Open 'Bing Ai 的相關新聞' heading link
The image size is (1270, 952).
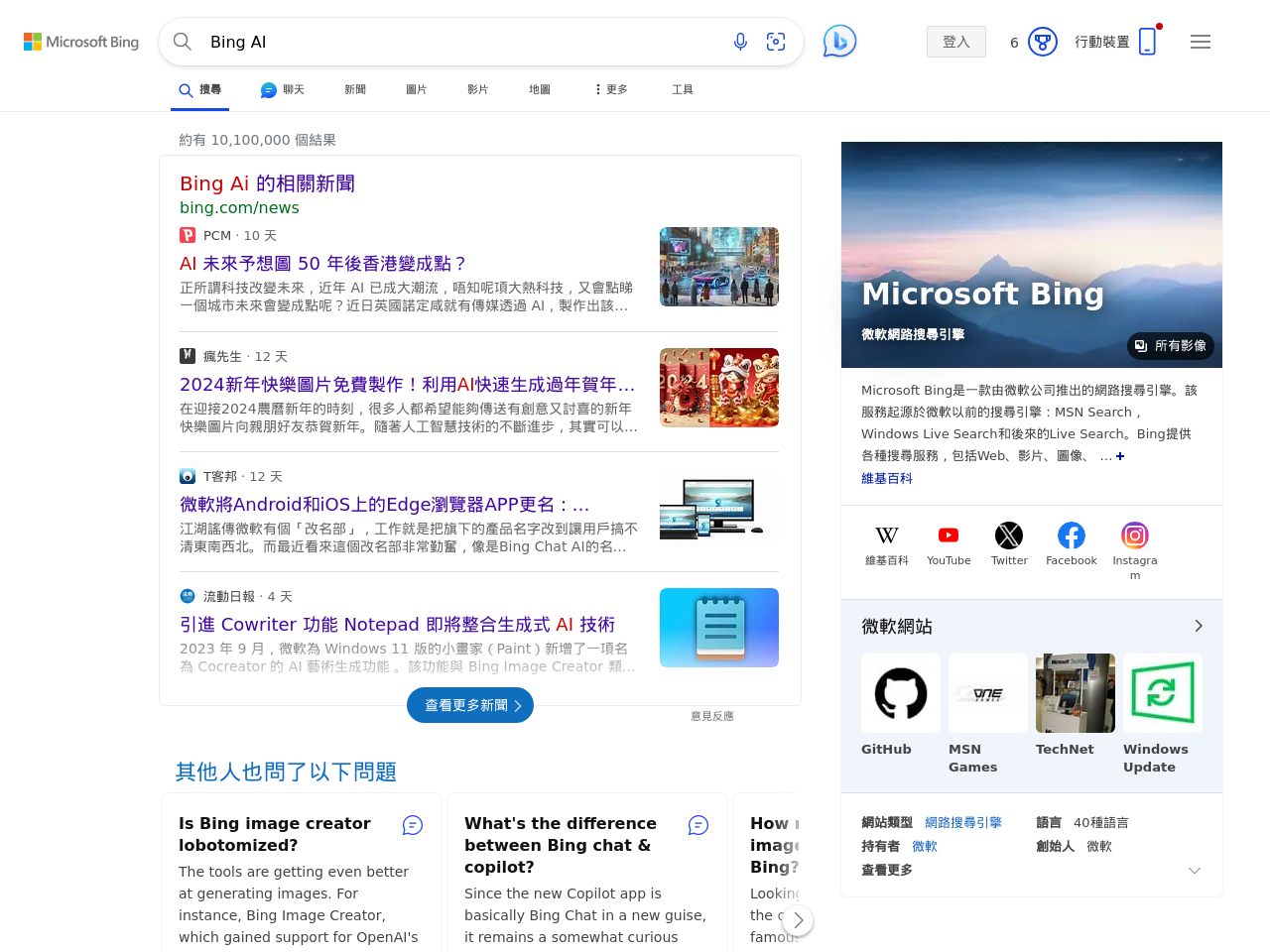267,183
